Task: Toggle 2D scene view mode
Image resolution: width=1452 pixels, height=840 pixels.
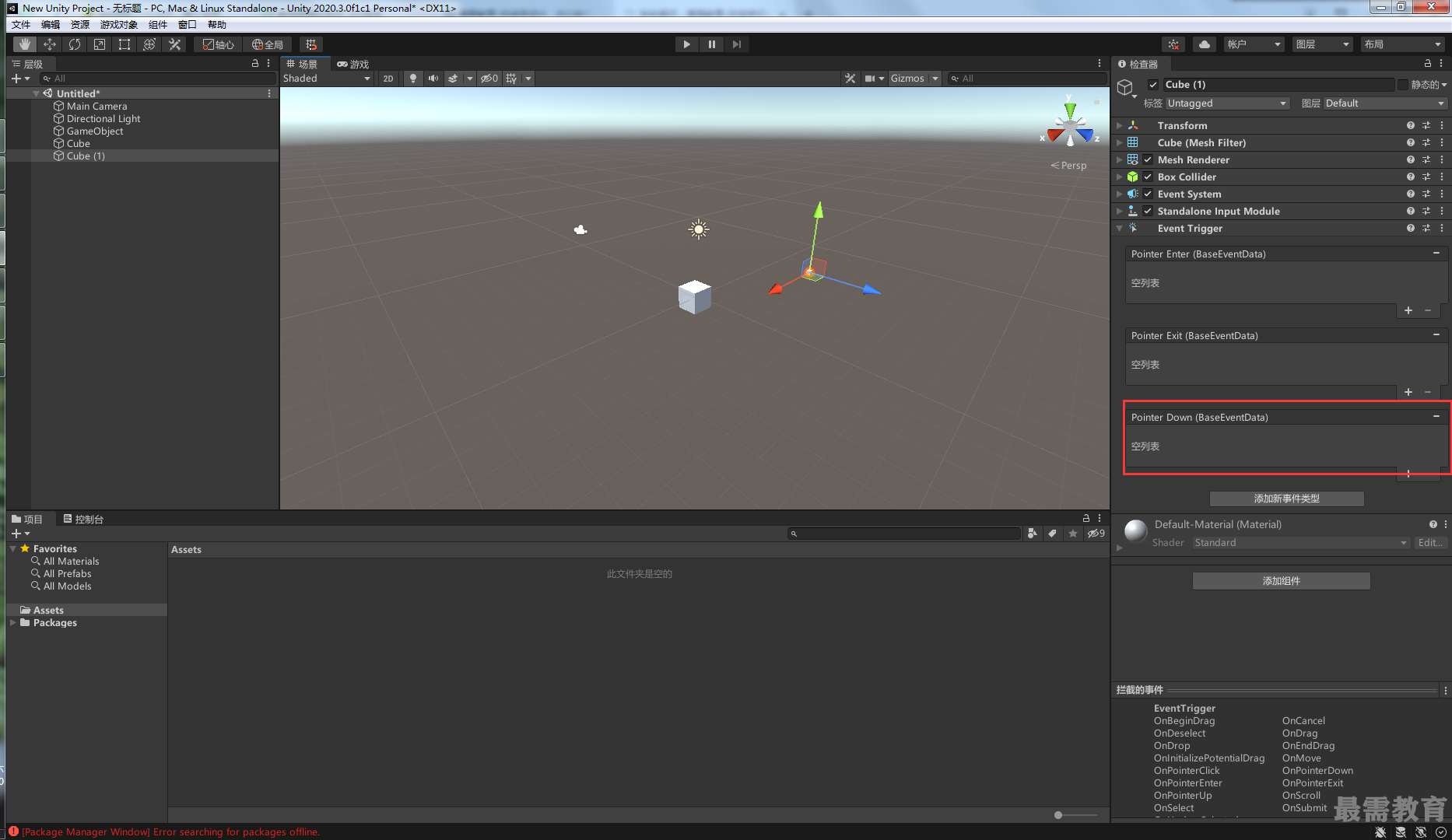Action: coord(388,79)
